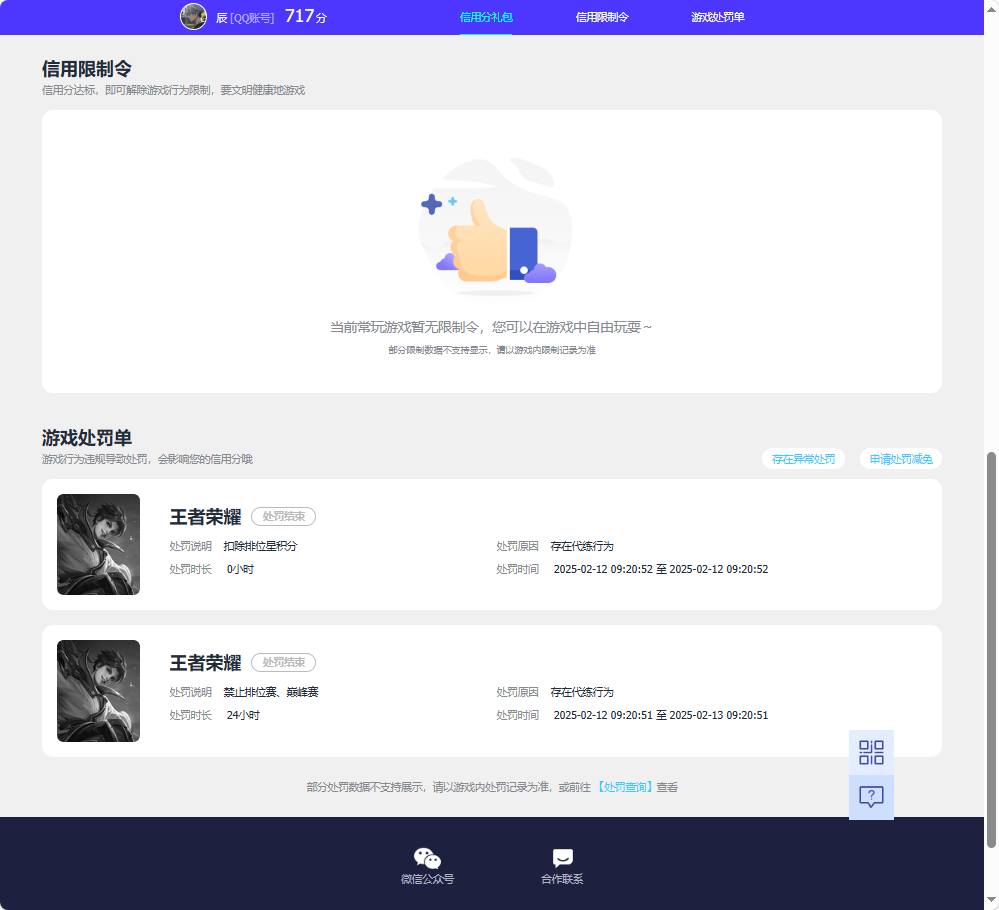Open the 【处罚查询】 link
The width and height of the screenshot is (999, 910).
click(x=624, y=787)
